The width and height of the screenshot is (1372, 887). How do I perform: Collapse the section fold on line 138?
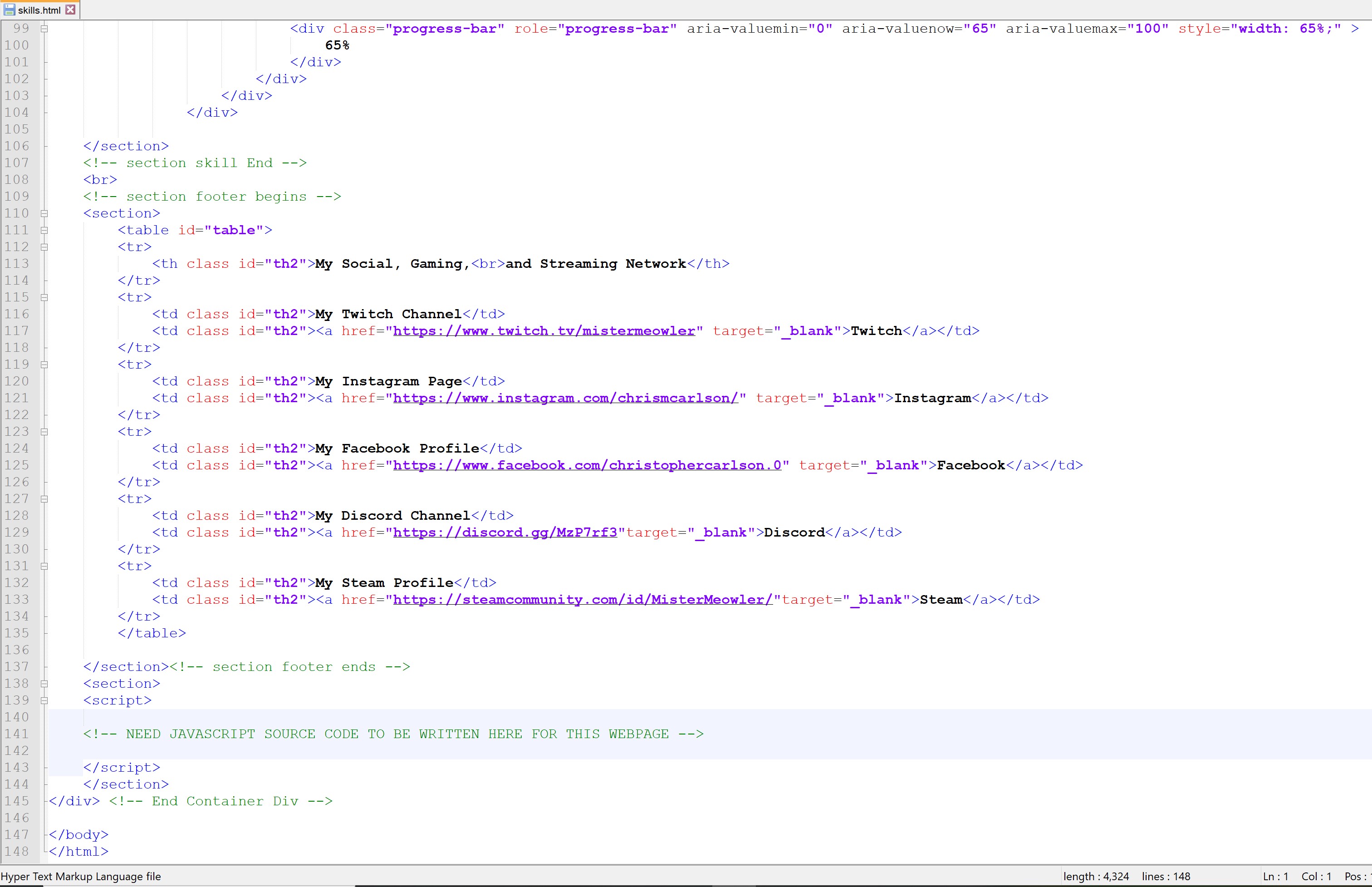tap(44, 683)
